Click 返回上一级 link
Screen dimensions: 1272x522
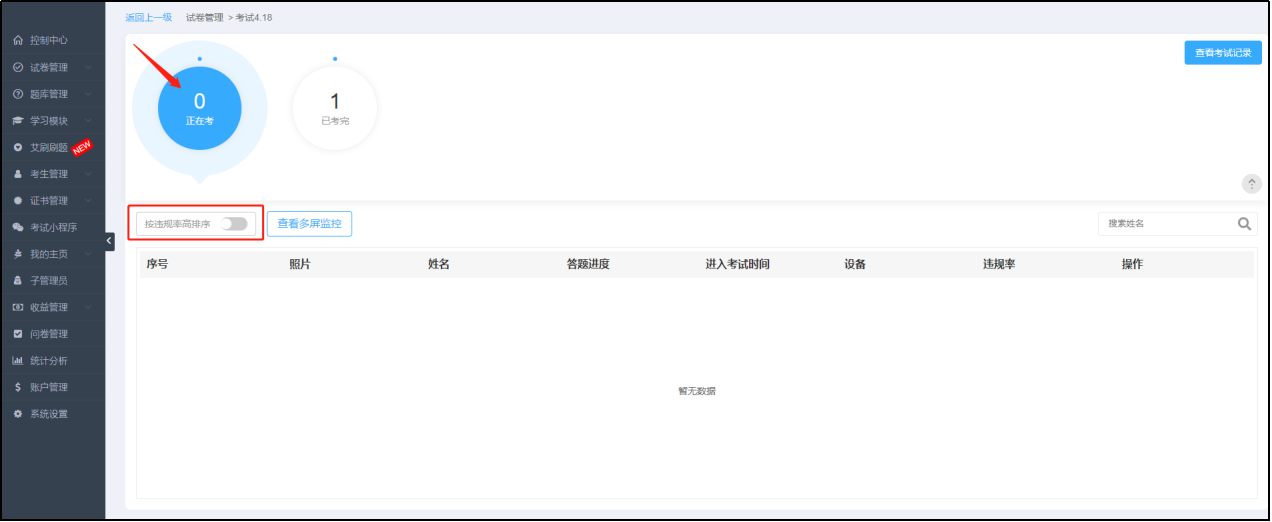(x=148, y=18)
